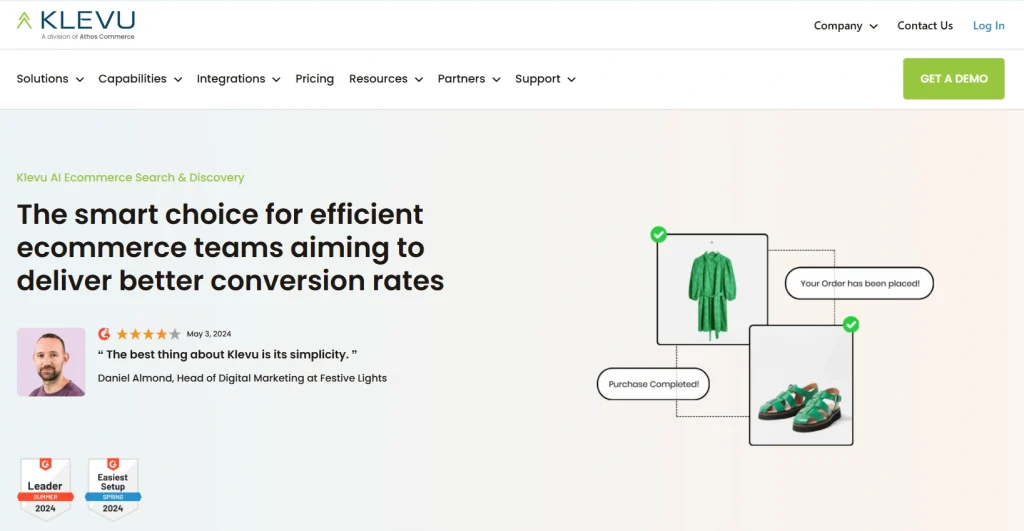Click the Klevu logo

click(76, 25)
